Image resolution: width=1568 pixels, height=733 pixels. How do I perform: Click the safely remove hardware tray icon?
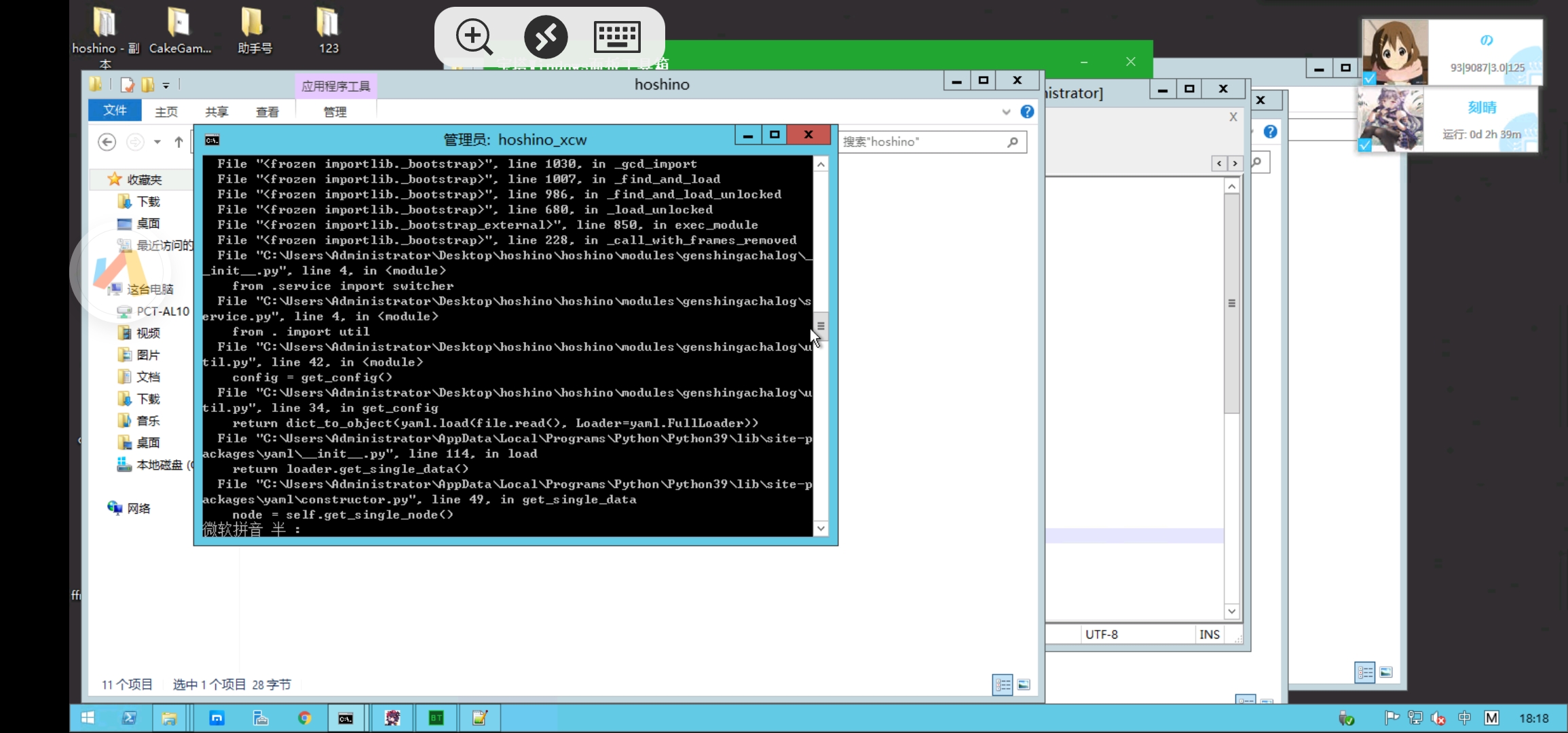tap(1347, 718)
